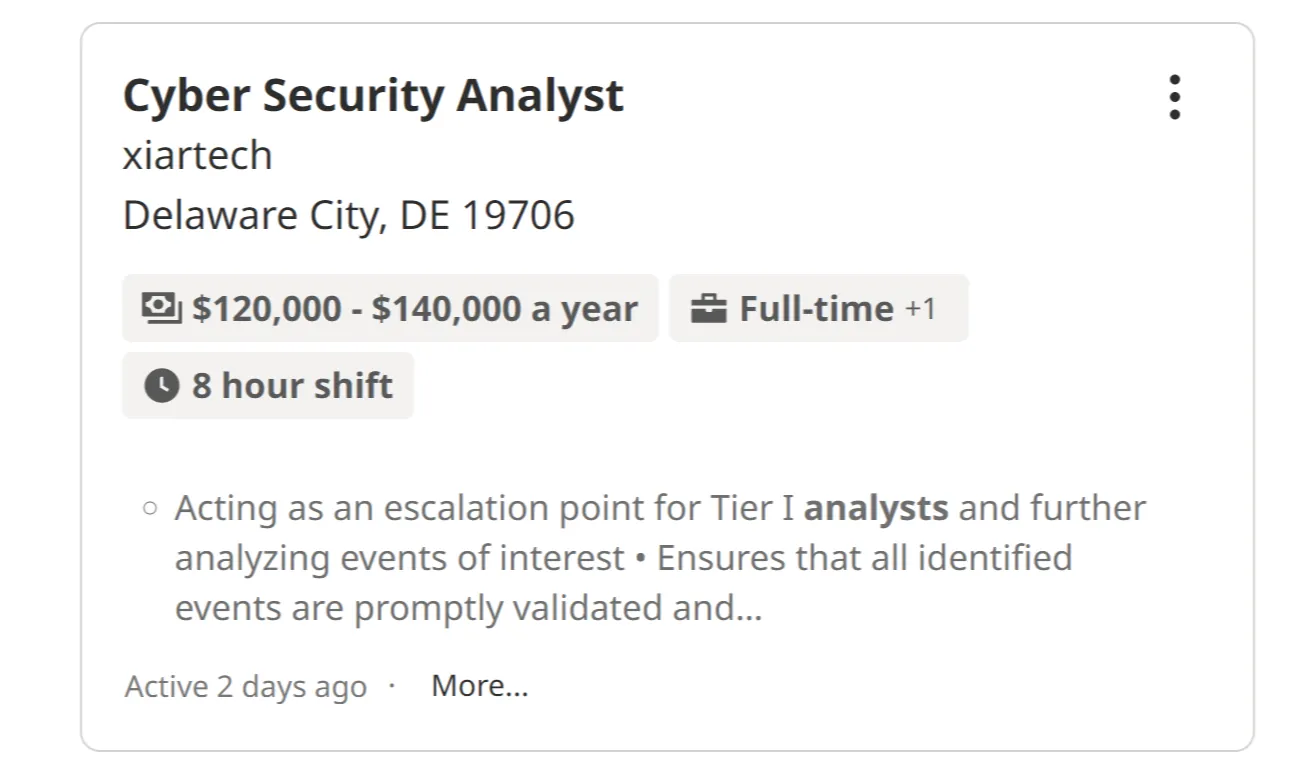1303x770 pixels.
Task: Expand the job snippet with More...
Action: click(479, 687)
